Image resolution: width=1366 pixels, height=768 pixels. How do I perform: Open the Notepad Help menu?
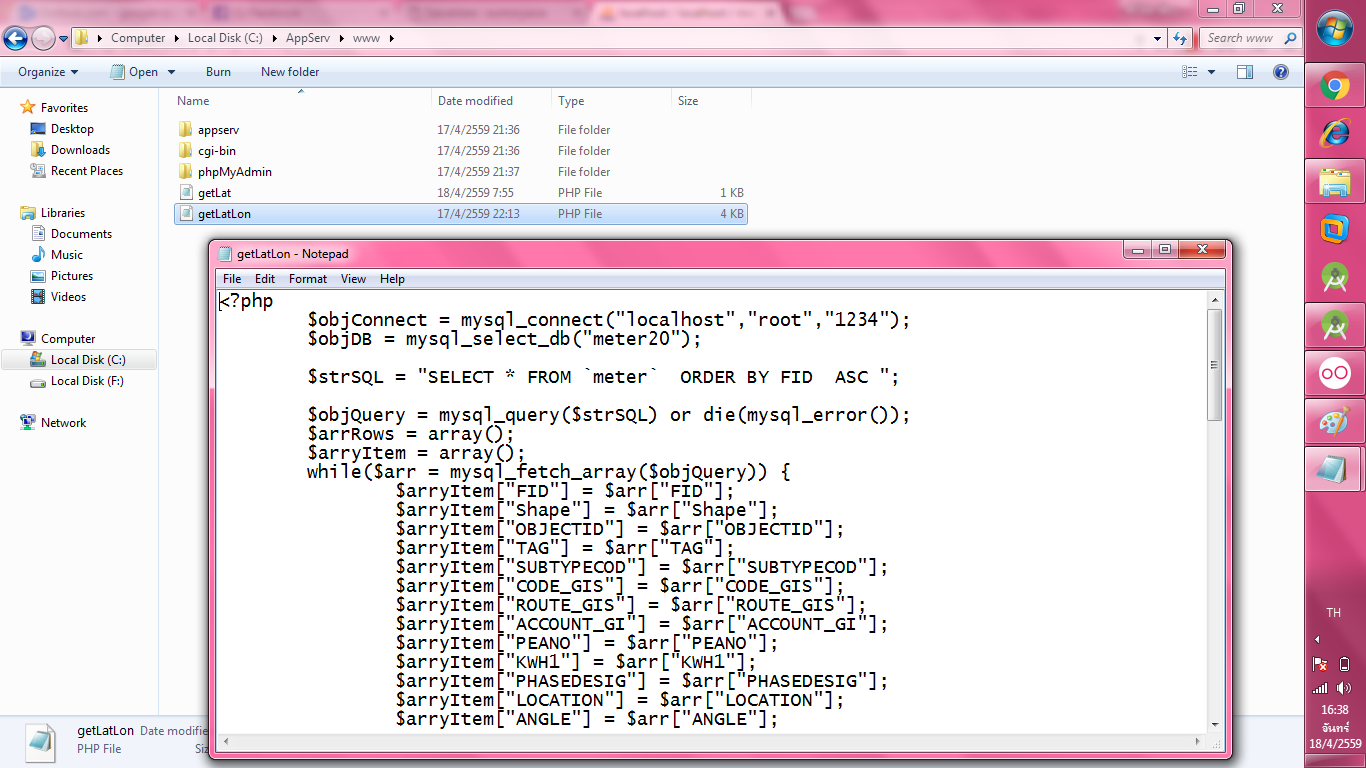(392, 279)
